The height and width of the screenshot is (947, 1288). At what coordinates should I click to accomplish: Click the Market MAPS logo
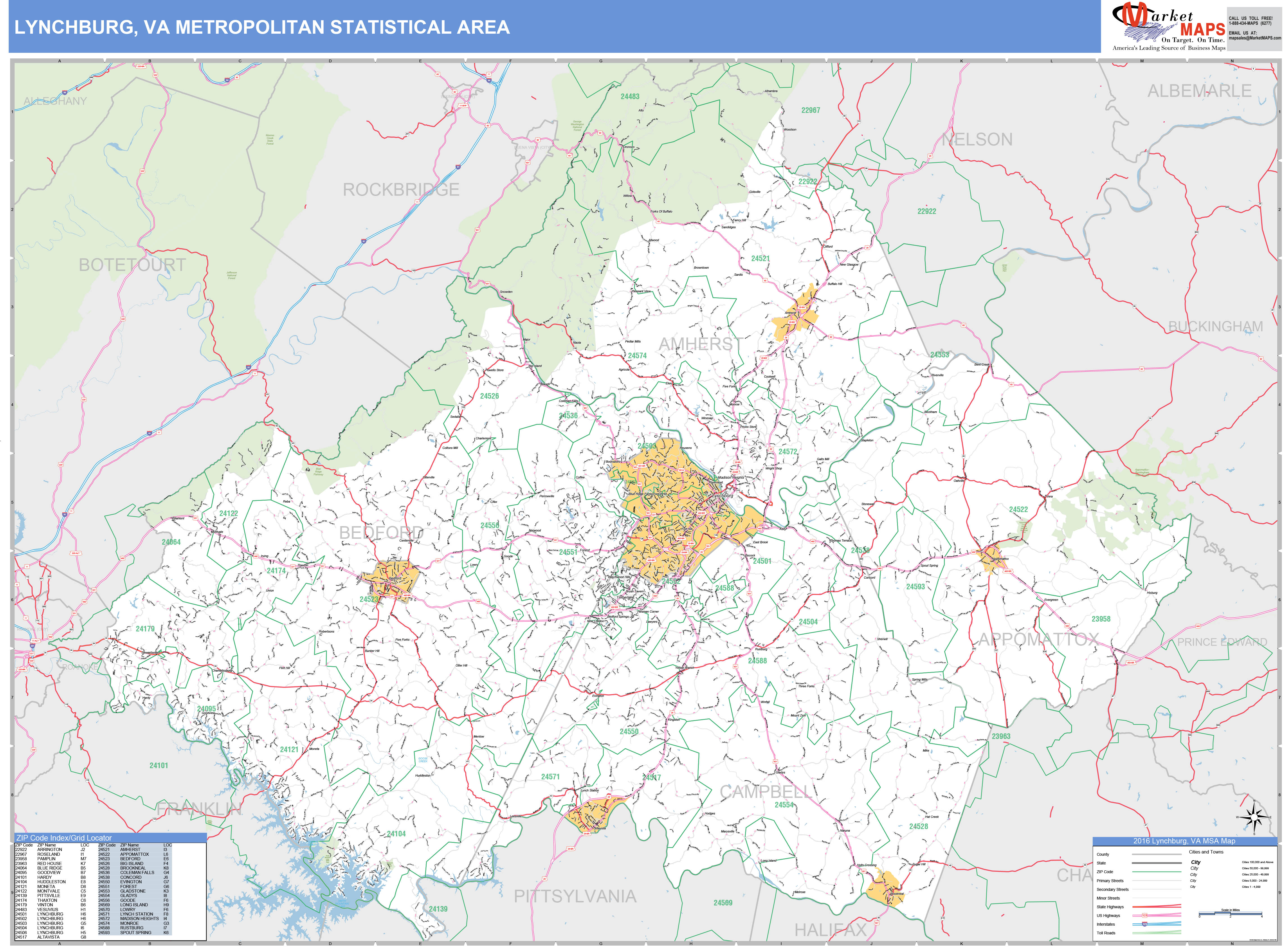tap(1168, 27)
